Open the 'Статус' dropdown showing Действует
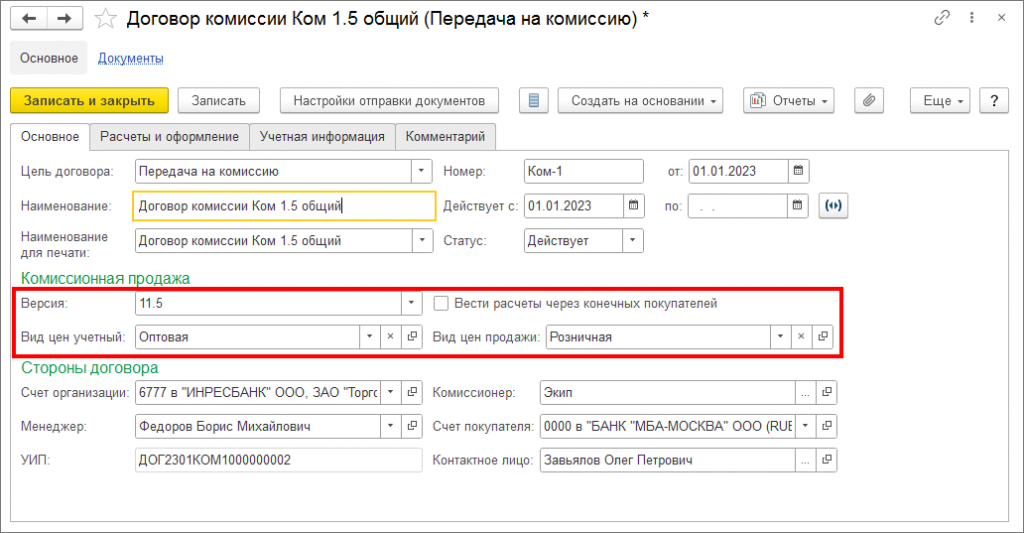The image size is (1024, 533). pos(632,240)
